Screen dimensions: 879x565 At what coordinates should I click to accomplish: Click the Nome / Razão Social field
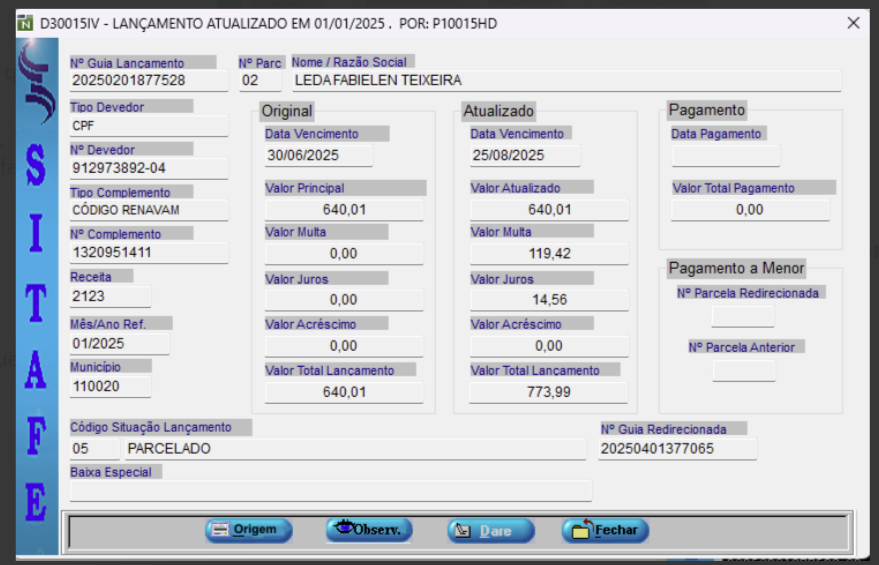coord(565,81)
